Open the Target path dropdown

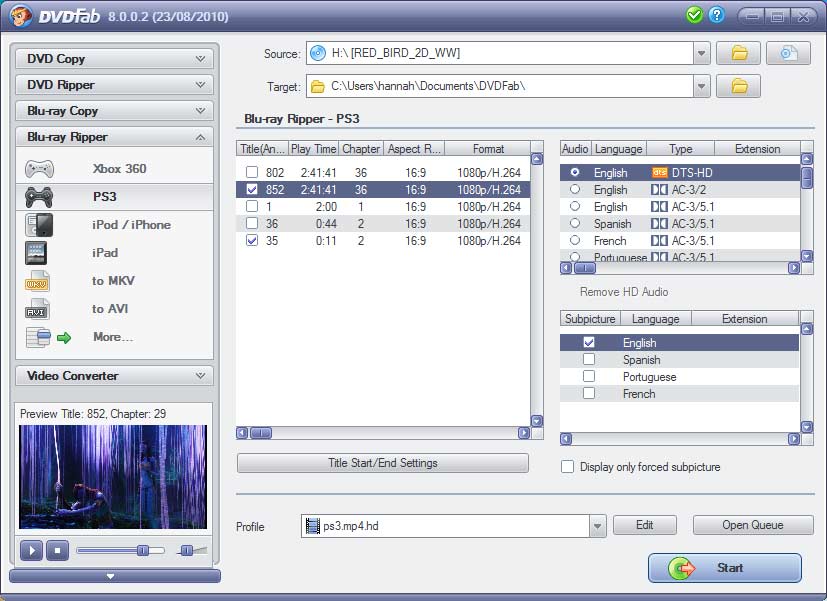pyautogui.click(x=701, y=86)
